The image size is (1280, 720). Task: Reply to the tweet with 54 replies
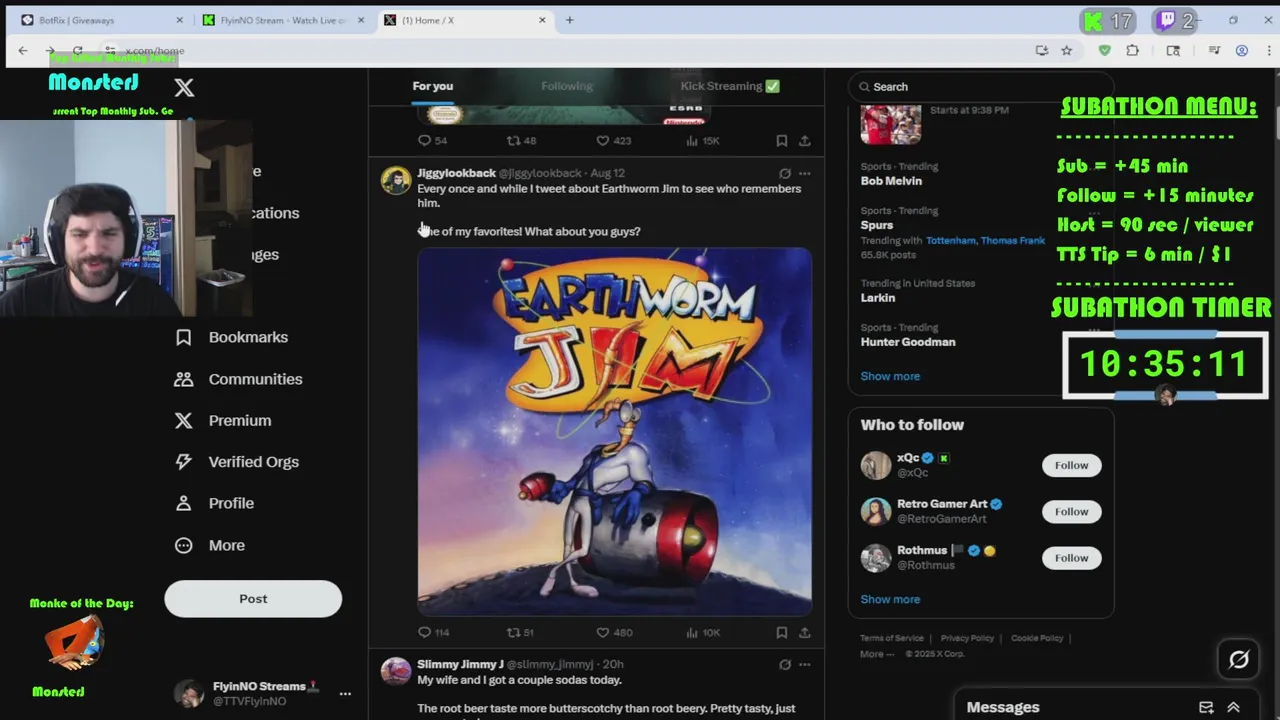[x=432, y=141]
